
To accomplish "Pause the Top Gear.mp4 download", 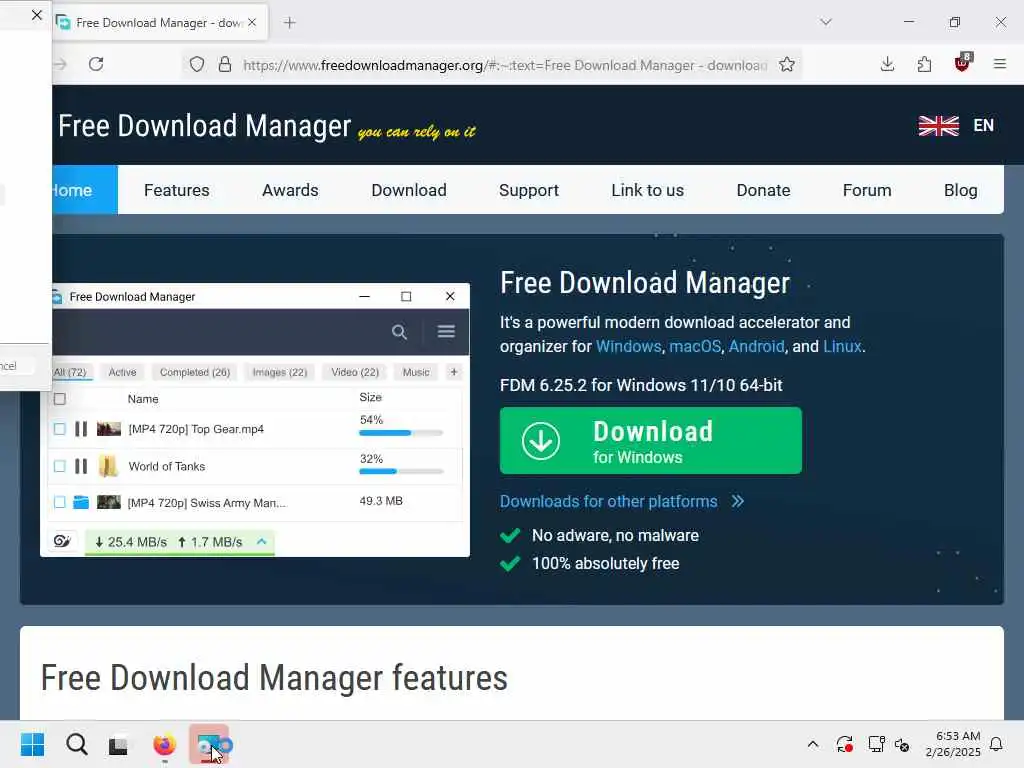I will (81, 429).
